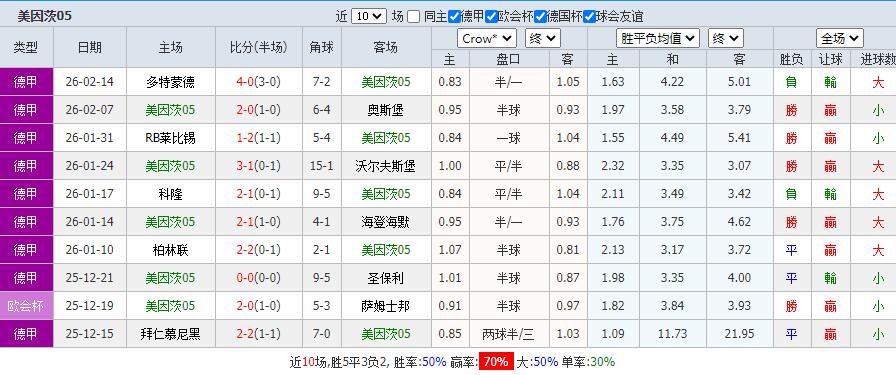Click the 多特蒙德 home team link
The height and width of the screenshot is (375, 896).
point(170,82)
